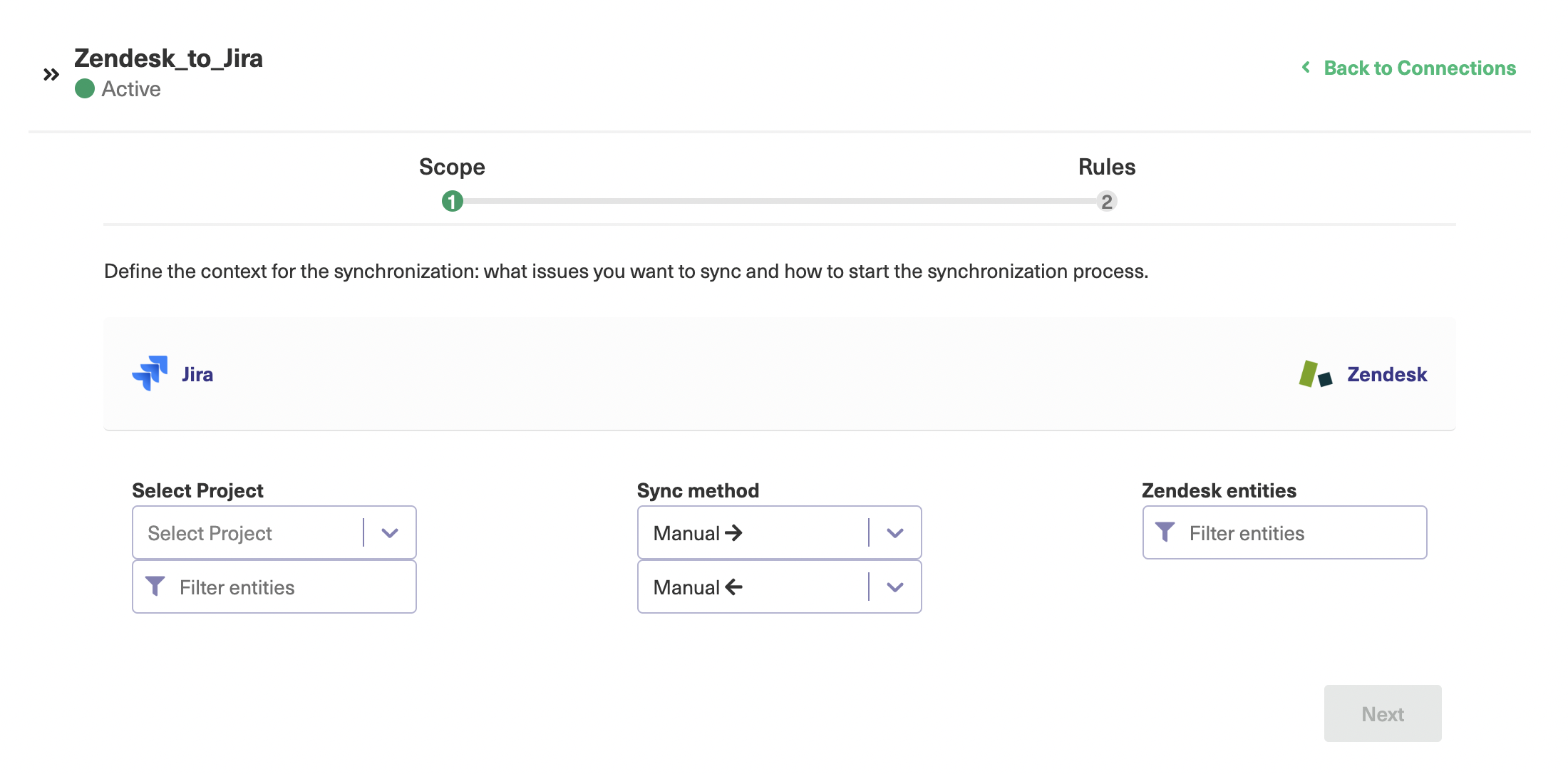Click the Zendesk entities heading label
The image size is (1568, 774).
[x=1219, y=490]
